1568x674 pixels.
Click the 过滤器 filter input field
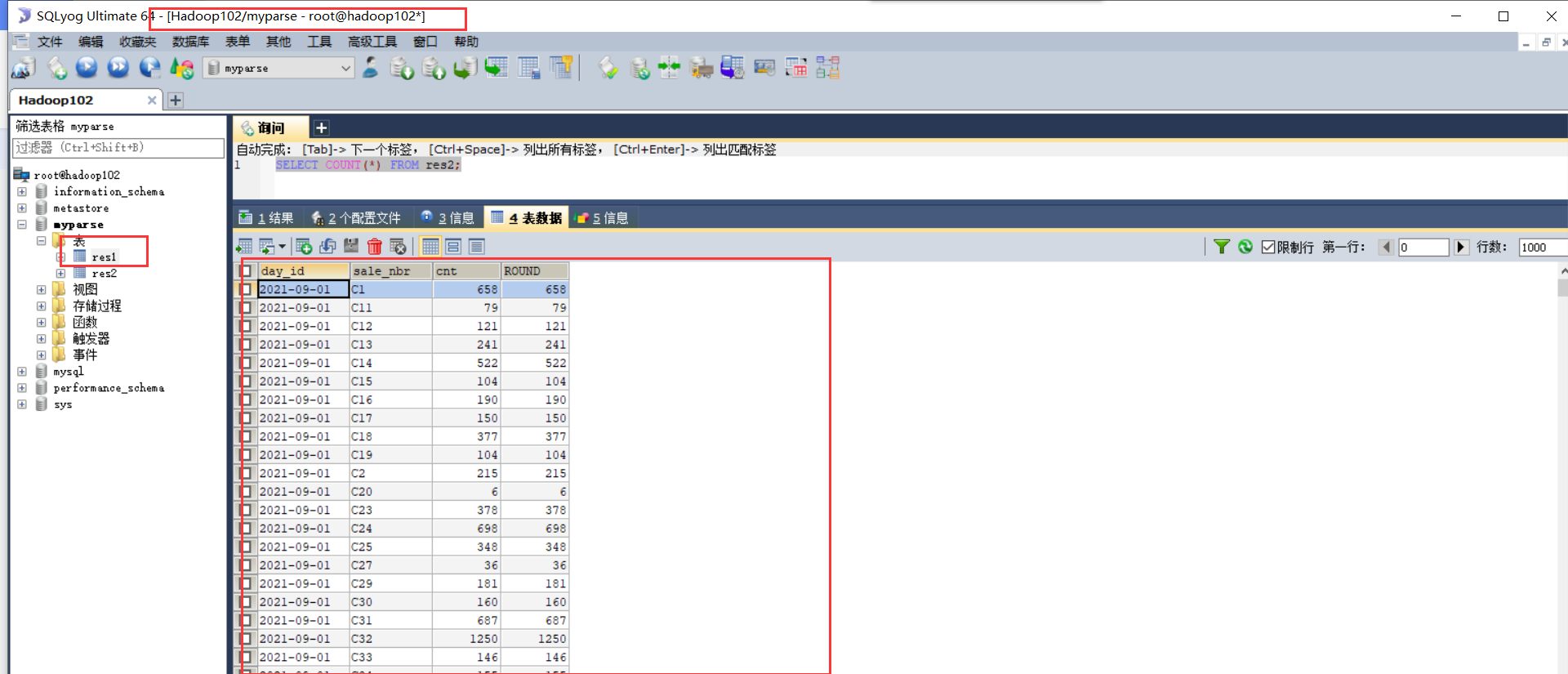point(118,148)
